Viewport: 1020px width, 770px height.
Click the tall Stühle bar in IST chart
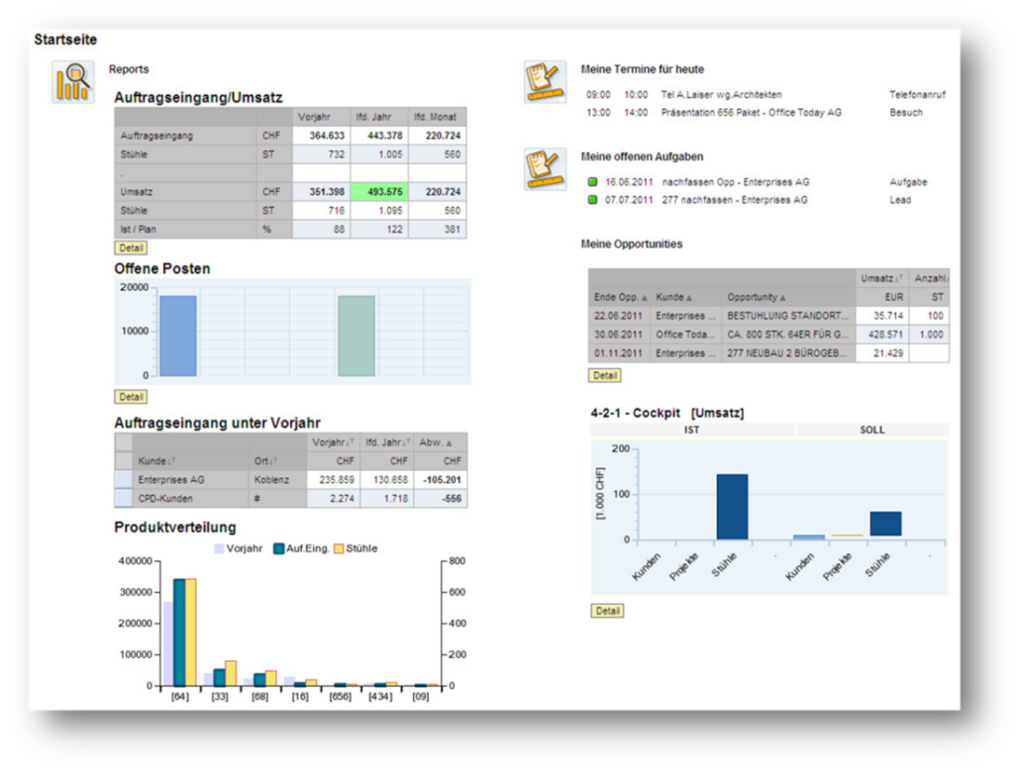[x=732, y=507]
